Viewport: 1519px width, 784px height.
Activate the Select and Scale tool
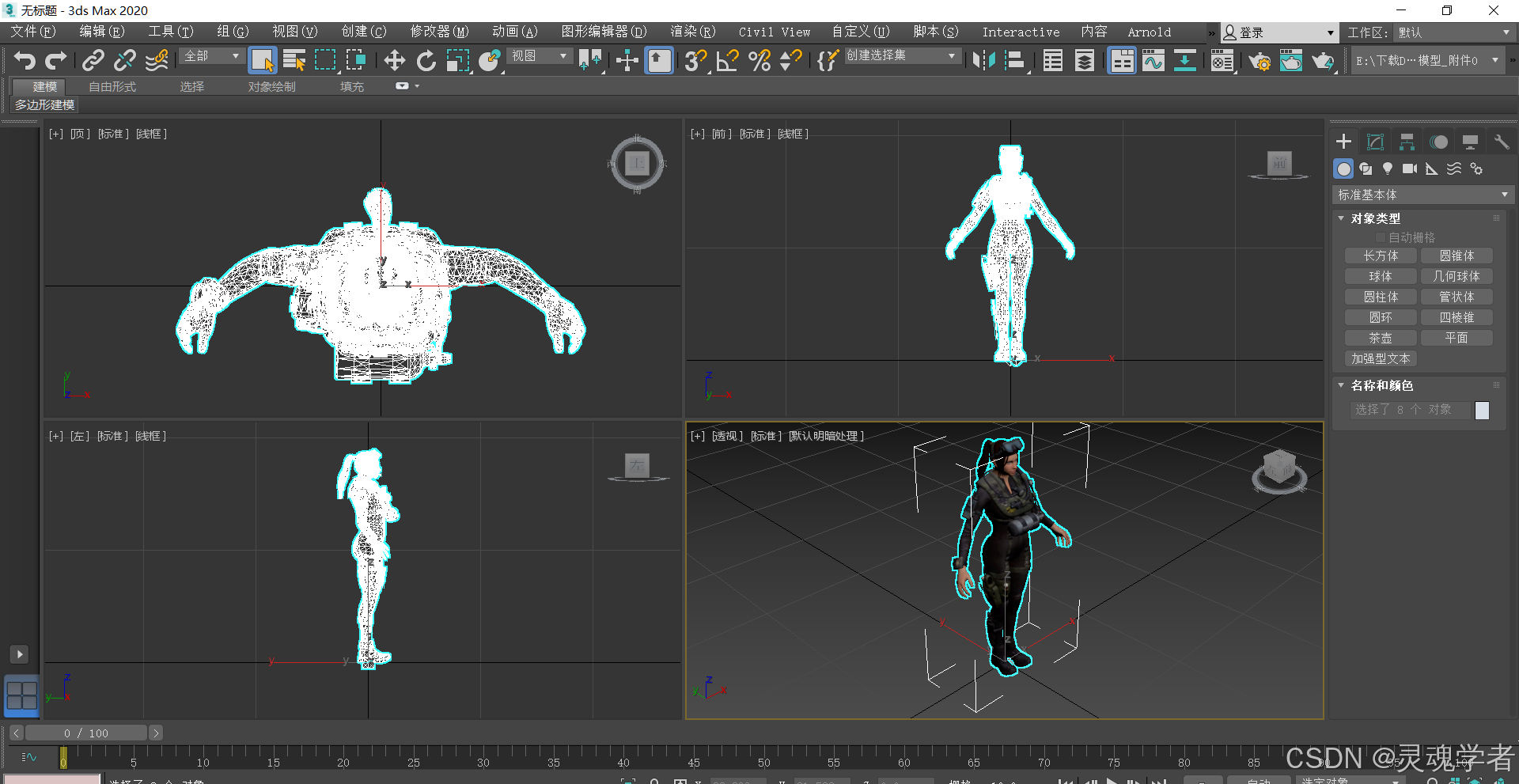point(458,60)
